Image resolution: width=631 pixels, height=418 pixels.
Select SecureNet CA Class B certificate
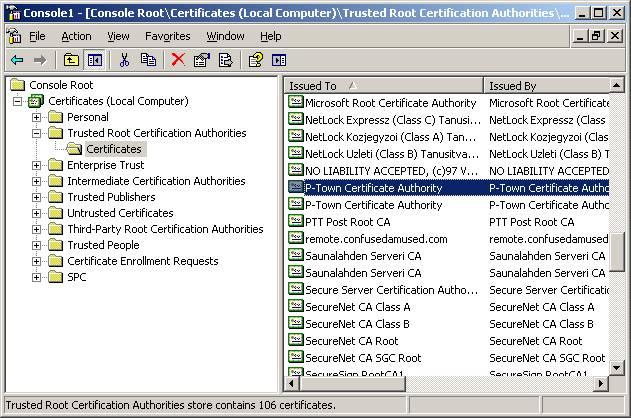[x=357, y=324]
